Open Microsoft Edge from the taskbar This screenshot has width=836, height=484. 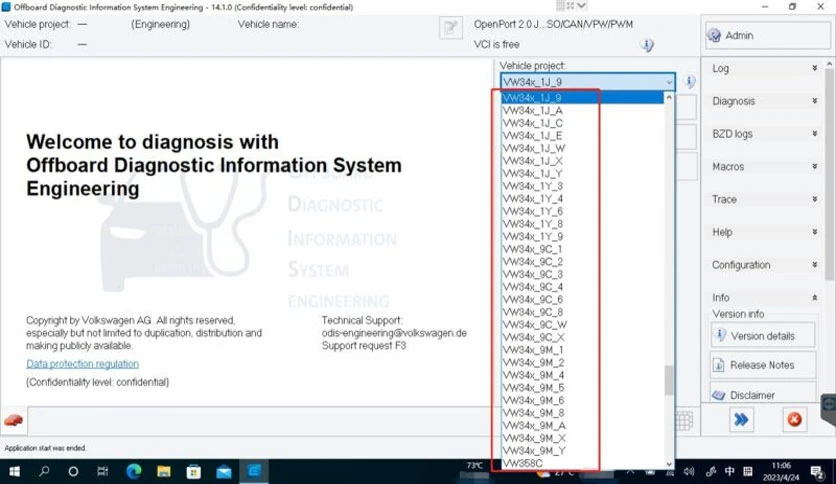pyautogui.click(x=134, y=471)
